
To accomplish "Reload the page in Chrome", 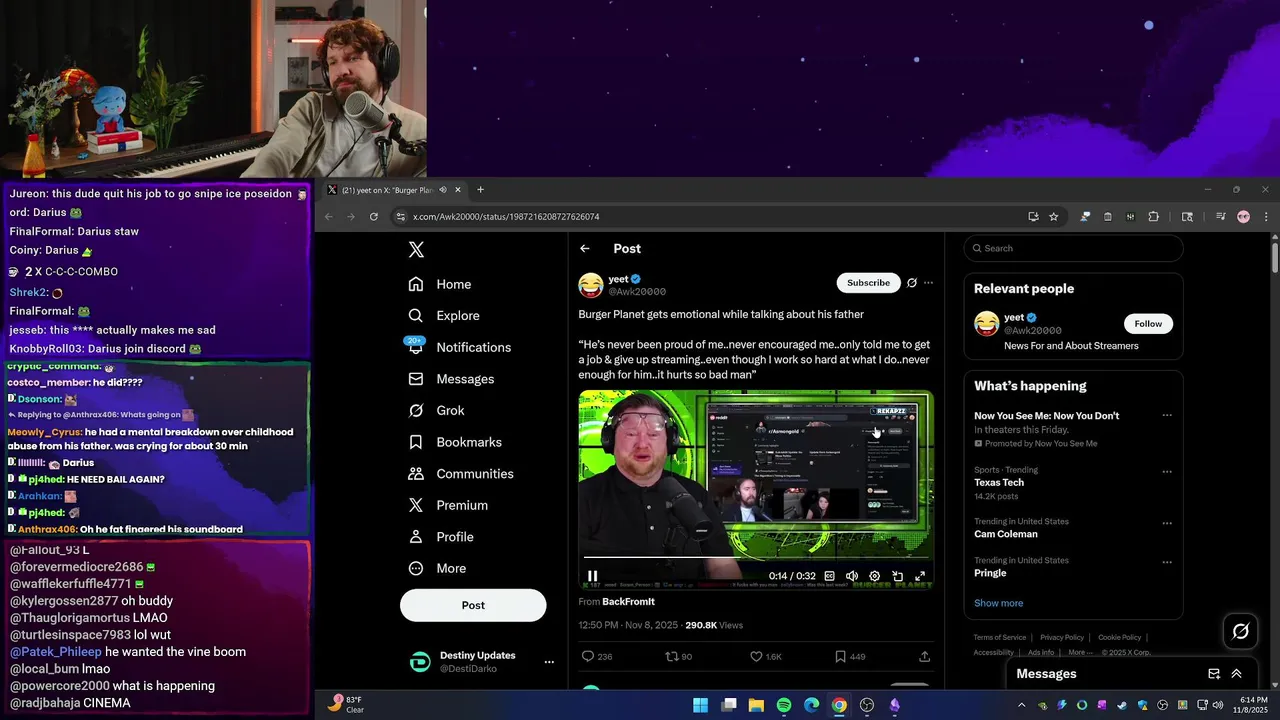I will tap(373, 216).
